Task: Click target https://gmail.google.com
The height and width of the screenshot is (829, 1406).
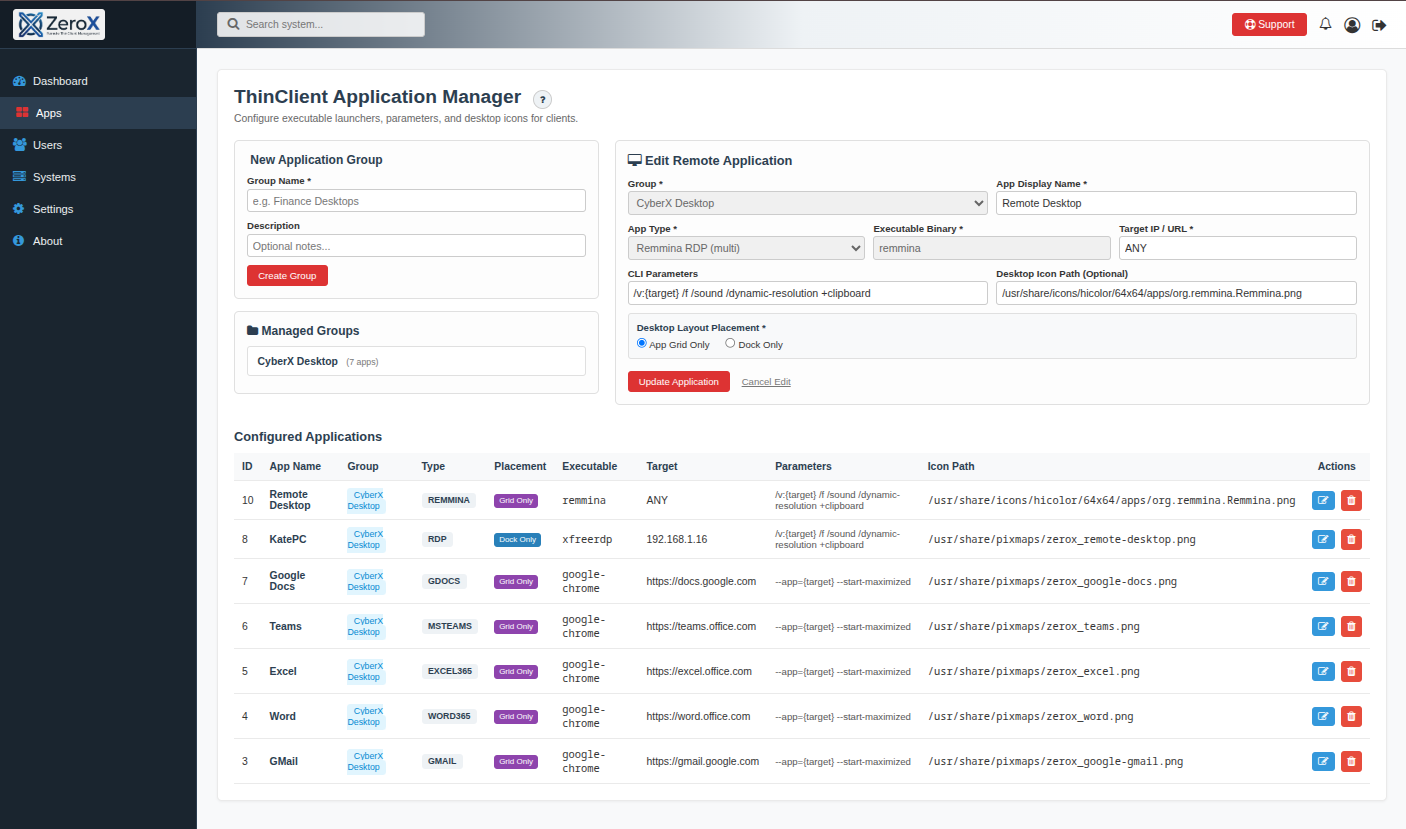Action: (702, 761)
